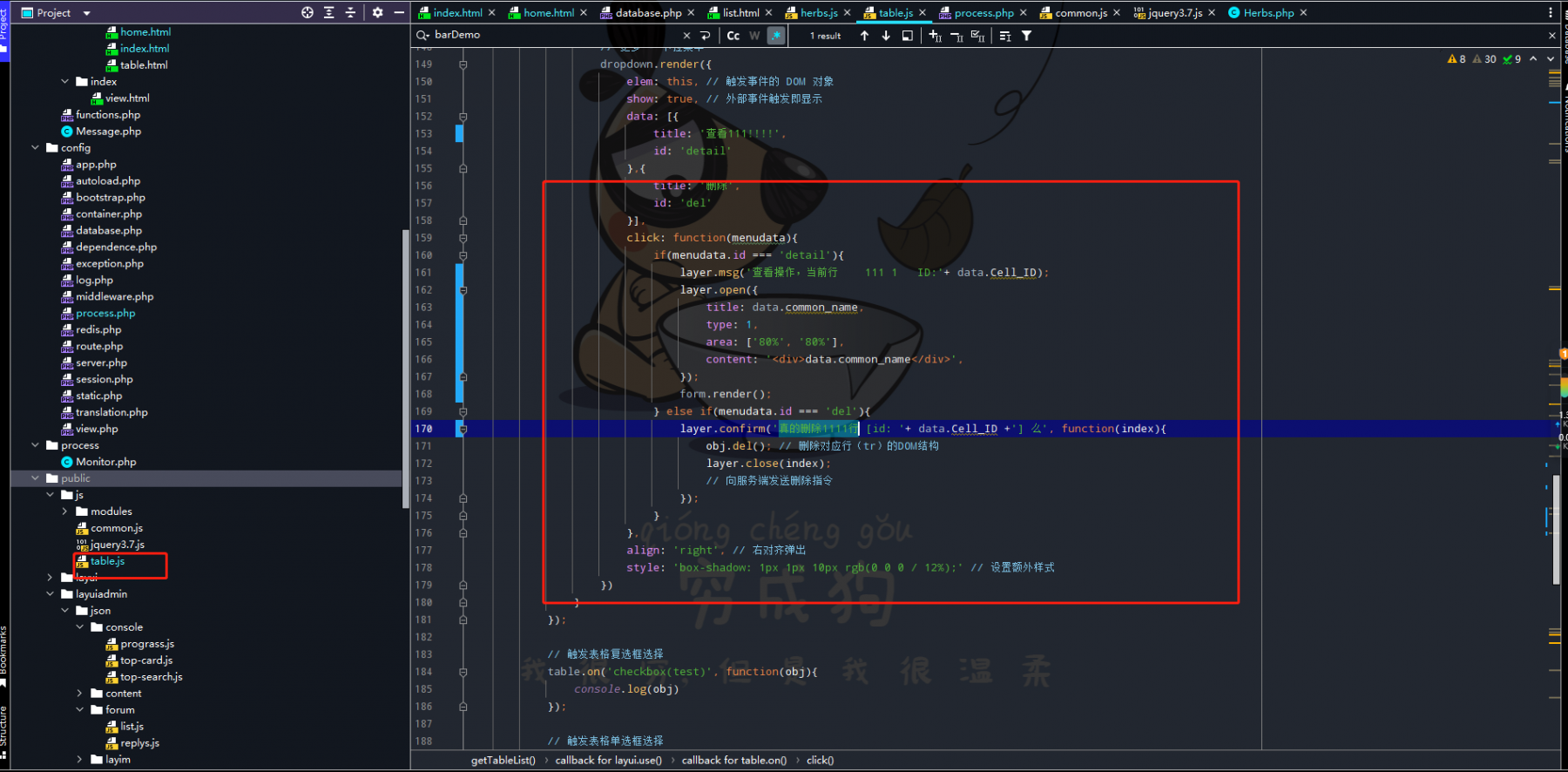
Task: Click the Project tree vertical scrollbar
Action: 405,369
